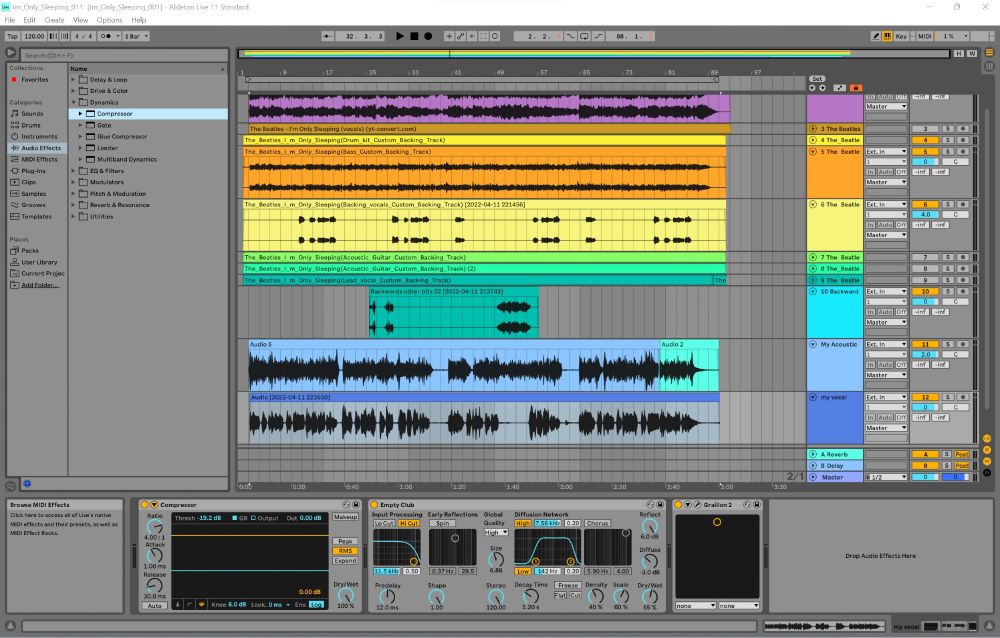The width and height of the screenshot is (1000, 638).
Task: Solo the 'my vocal' track
Action: (948, 397)
